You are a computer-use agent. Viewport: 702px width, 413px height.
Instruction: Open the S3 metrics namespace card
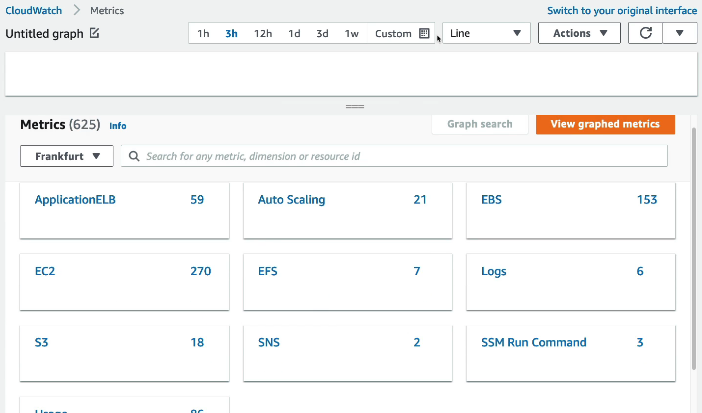124,353
